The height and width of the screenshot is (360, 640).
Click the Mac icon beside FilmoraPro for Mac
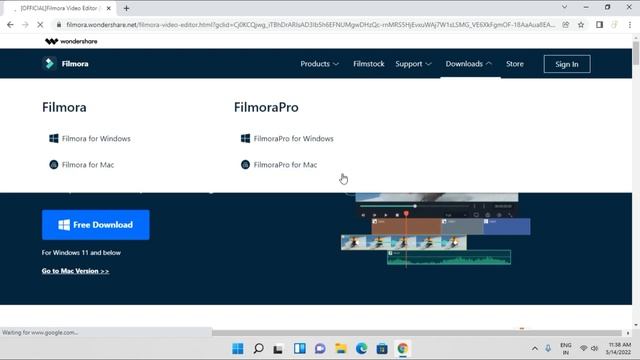245,164
